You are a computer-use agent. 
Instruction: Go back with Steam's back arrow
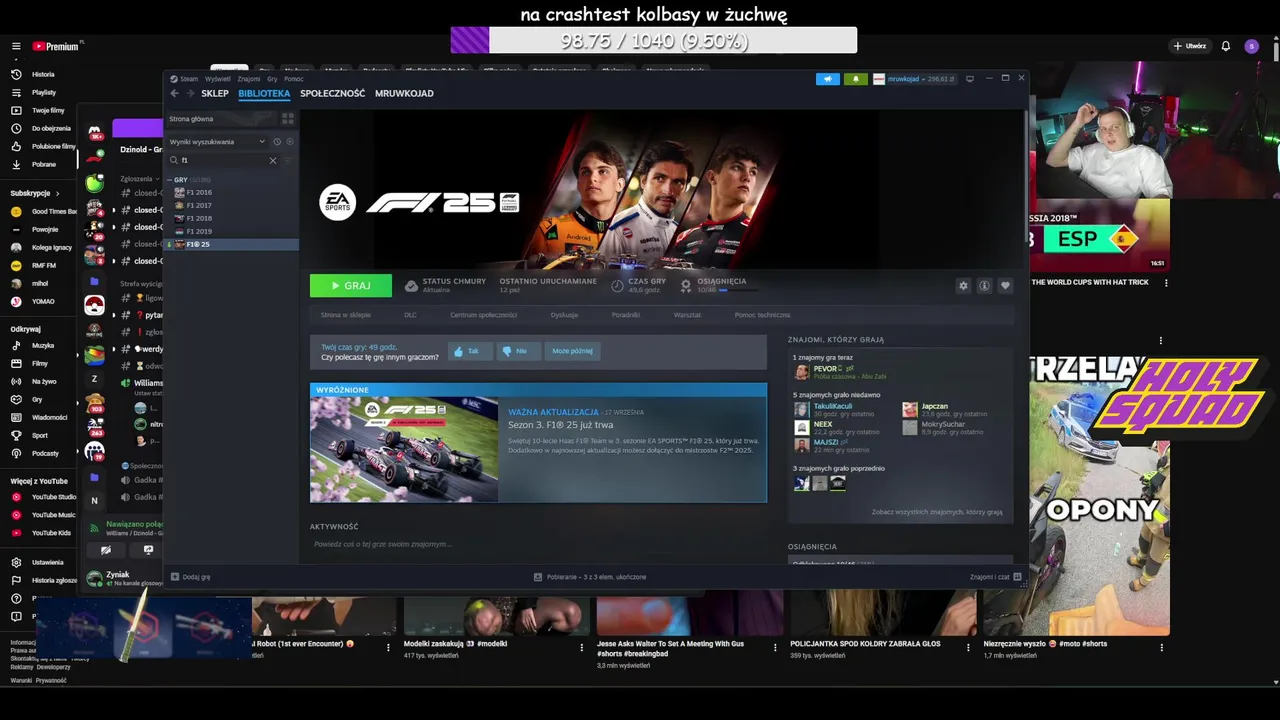[x=174, y=93]
